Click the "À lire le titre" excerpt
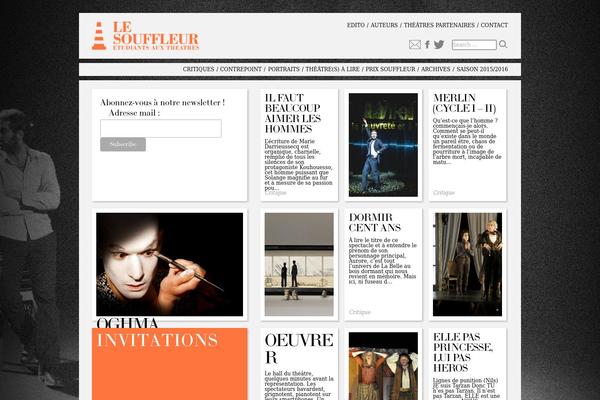600x400 pixels. pyautogui.click(x=383, y=261)
